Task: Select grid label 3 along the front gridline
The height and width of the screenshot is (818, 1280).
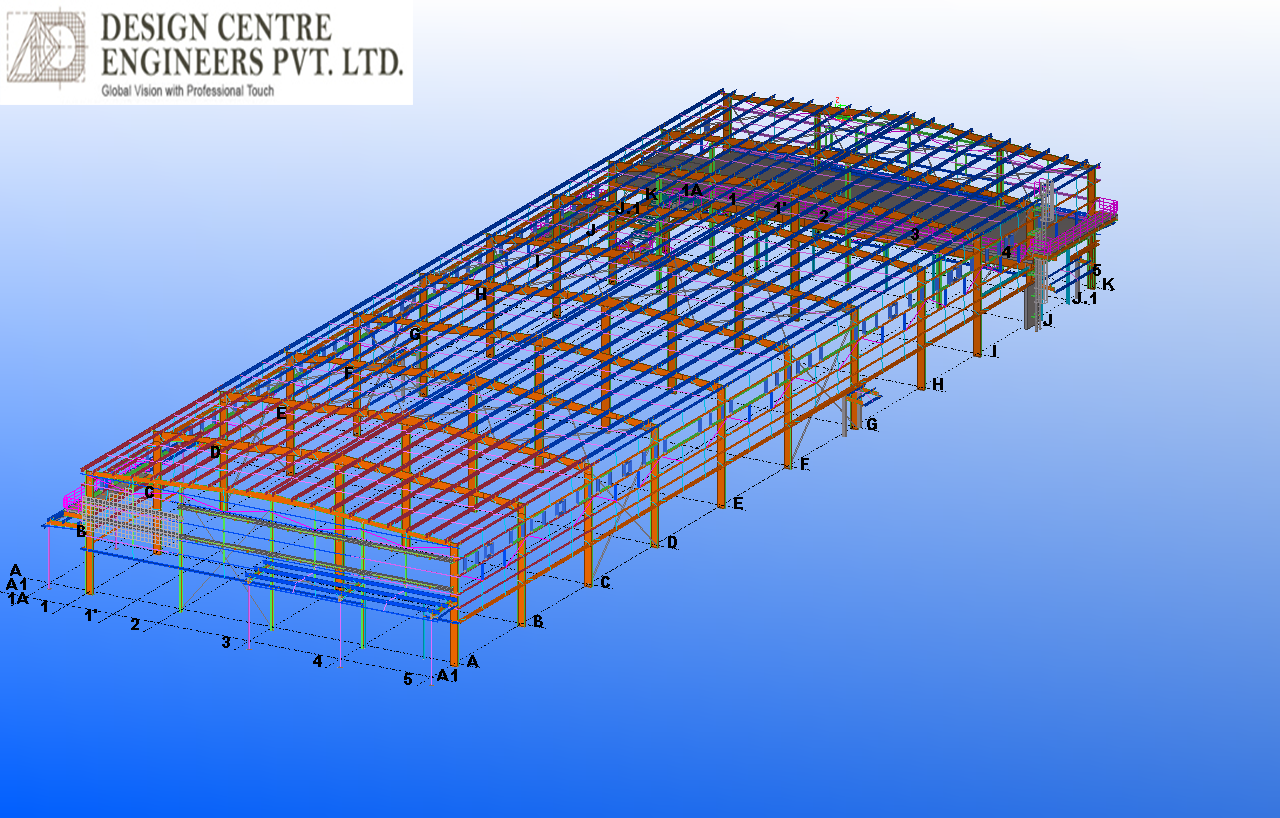Action: click(x=226, y=642)
